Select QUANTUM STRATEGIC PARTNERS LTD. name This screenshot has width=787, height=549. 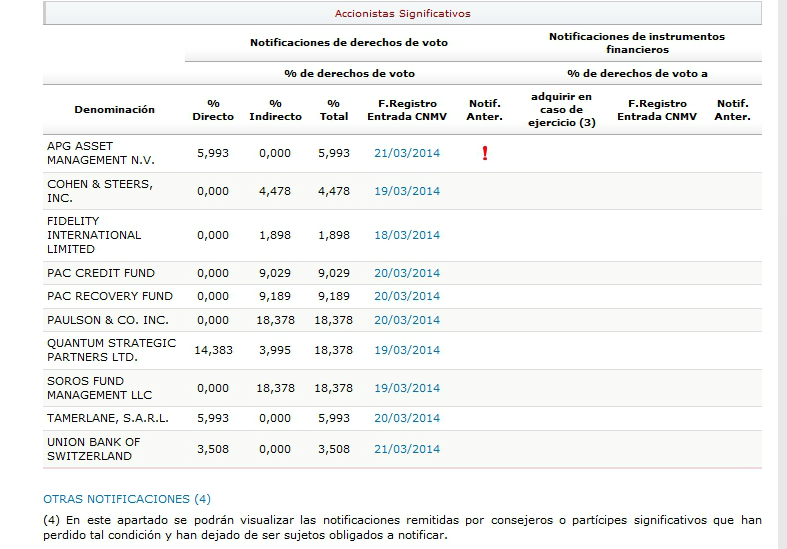click(111, 350)
